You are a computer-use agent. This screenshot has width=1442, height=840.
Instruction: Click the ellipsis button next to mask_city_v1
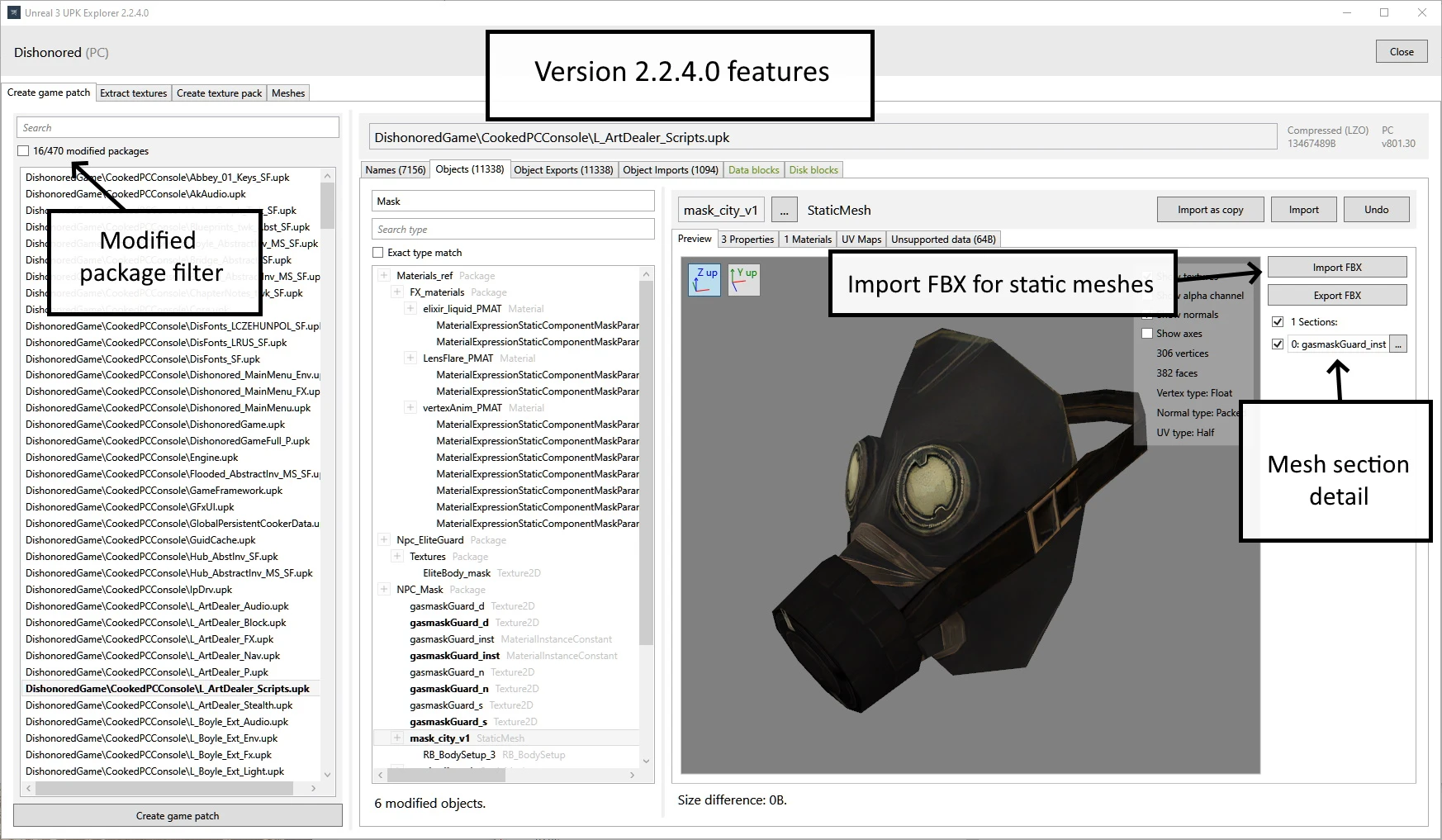click(784, 210)
